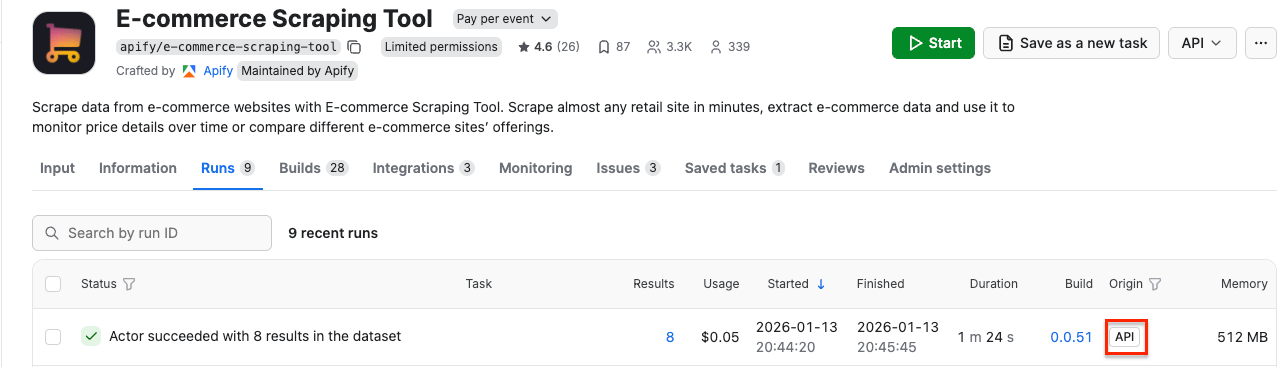Switch to the Input tab

click(x=57, y=168)
